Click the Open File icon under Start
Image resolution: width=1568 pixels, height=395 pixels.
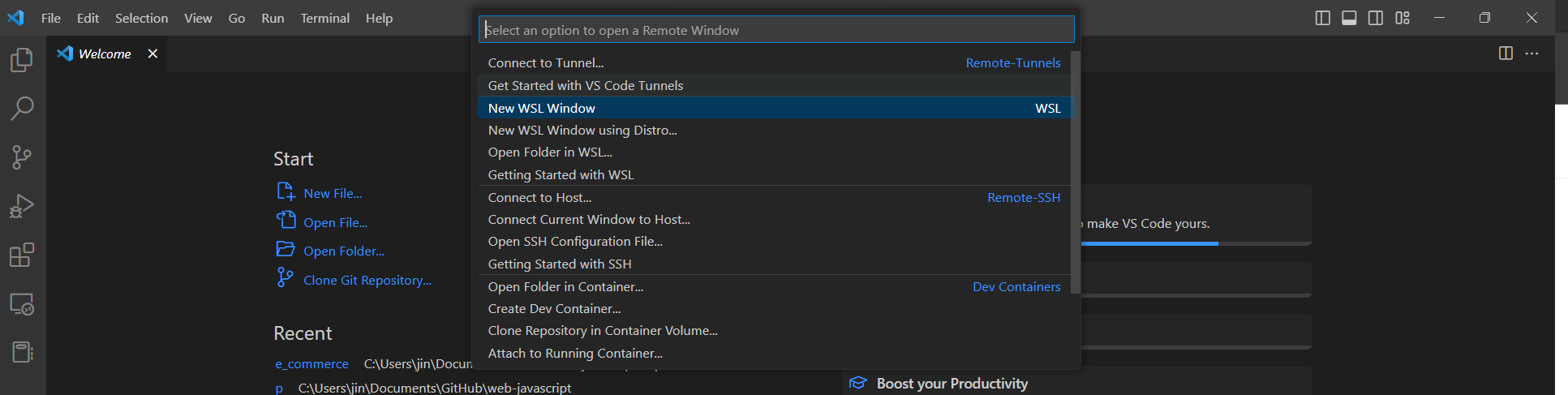click(286, 220)
